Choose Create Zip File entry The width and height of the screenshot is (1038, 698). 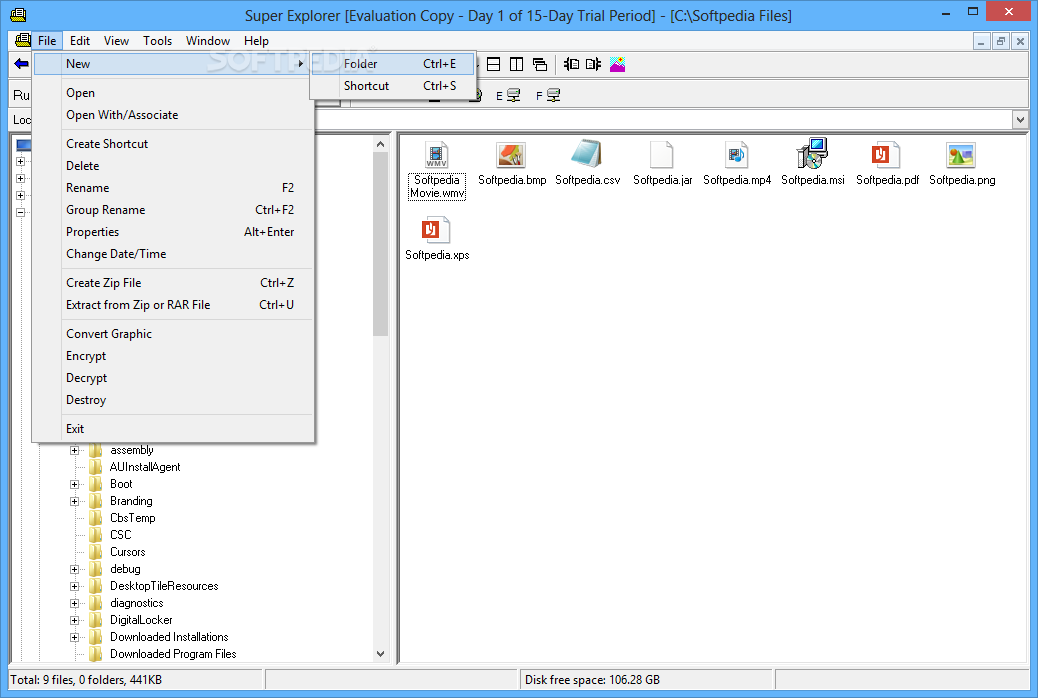click(173, 283)
